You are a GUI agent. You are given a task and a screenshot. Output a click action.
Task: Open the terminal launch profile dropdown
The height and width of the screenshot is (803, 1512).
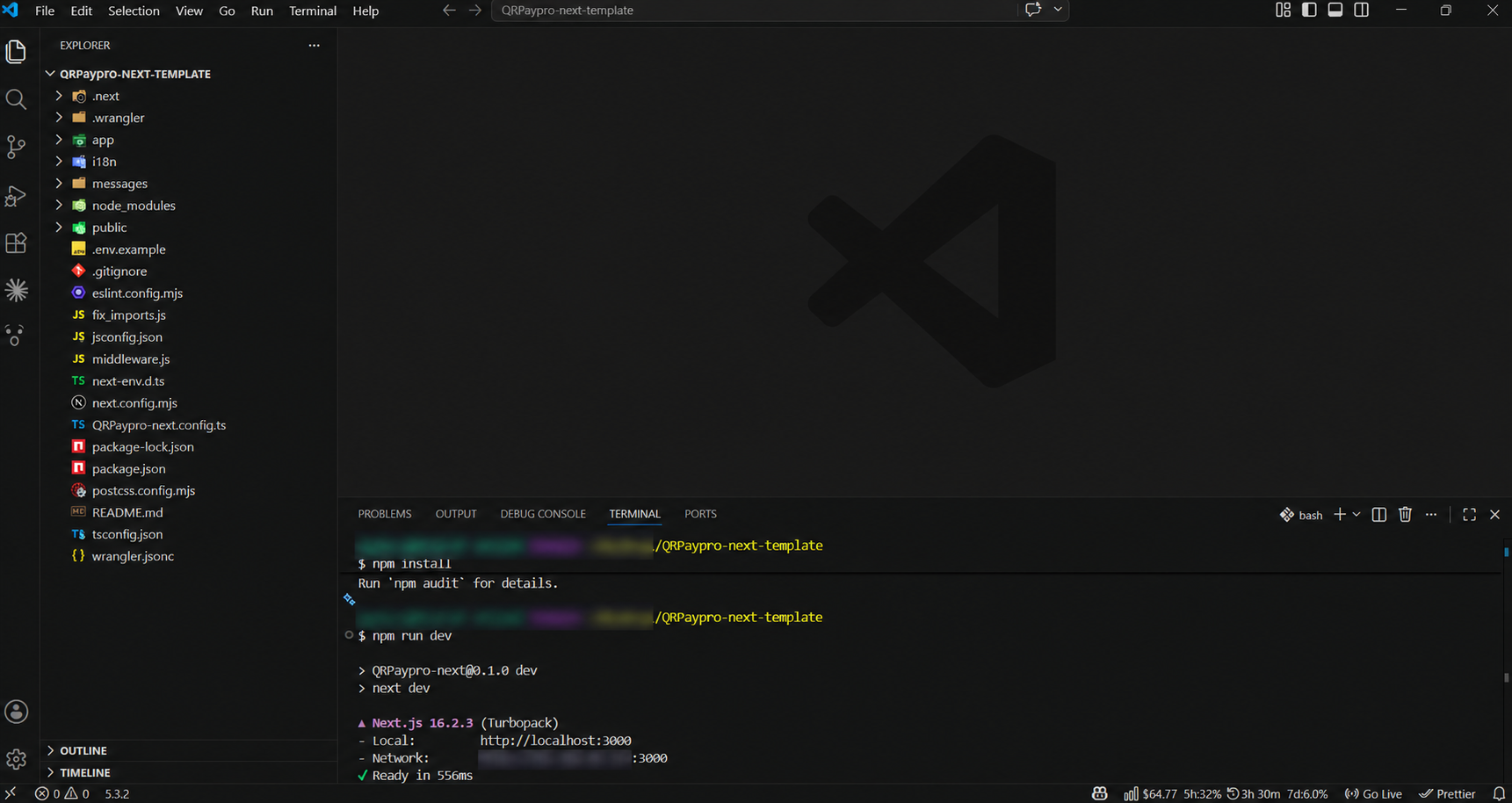tap(1356, 514)
